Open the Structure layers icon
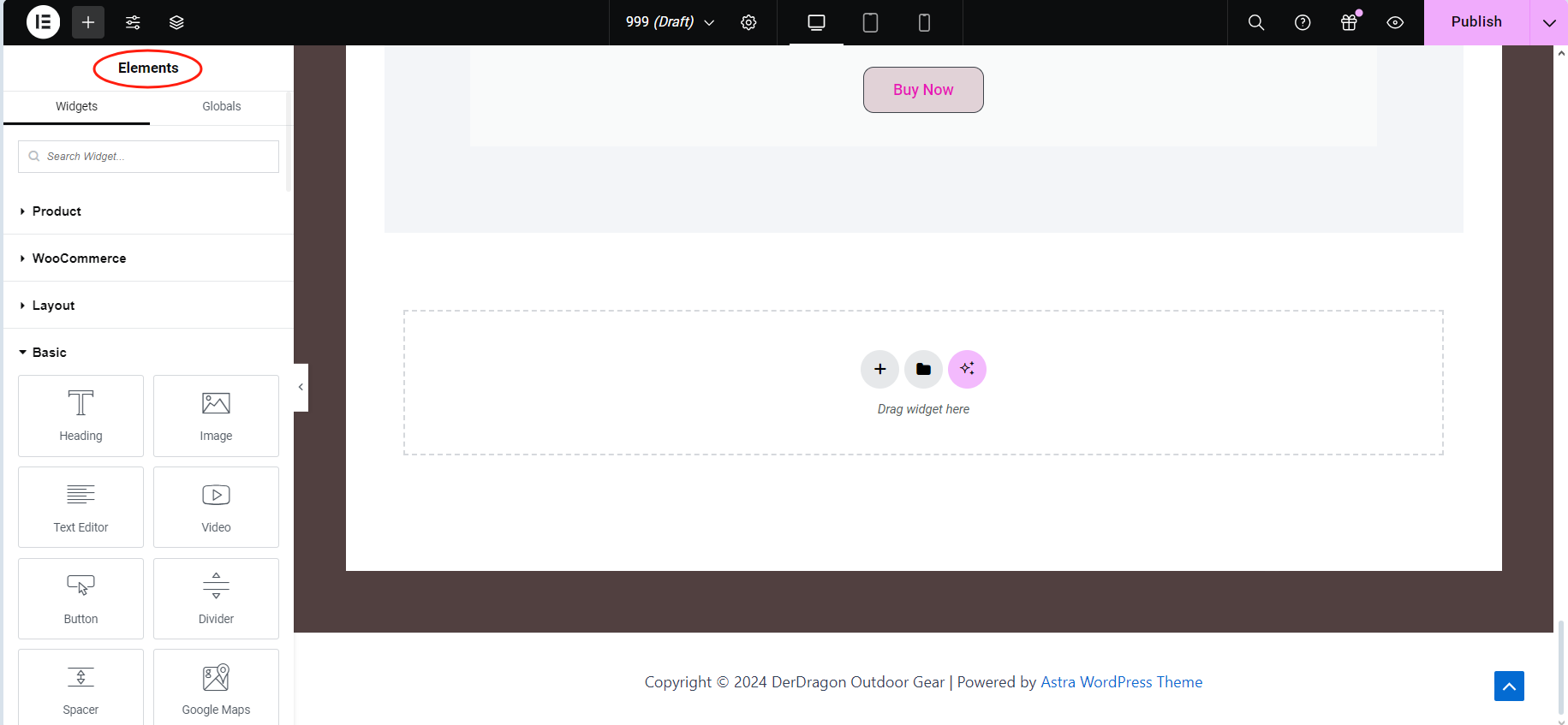Image resolution: width=1568 pixels, height=725 pixels. (176, 22)
